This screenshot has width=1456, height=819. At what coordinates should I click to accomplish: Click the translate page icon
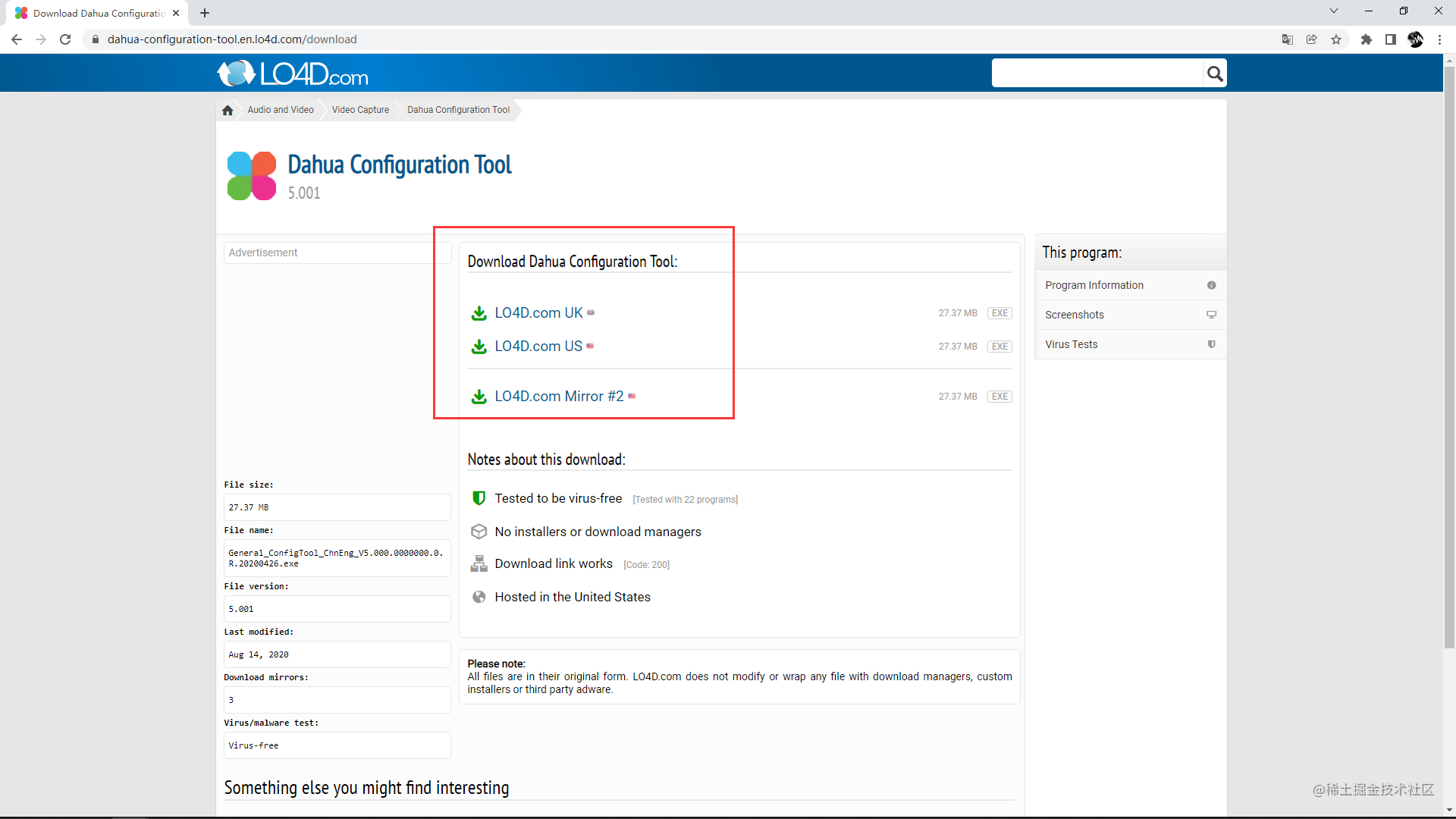pyautogui.click(x=1288, y=39)
